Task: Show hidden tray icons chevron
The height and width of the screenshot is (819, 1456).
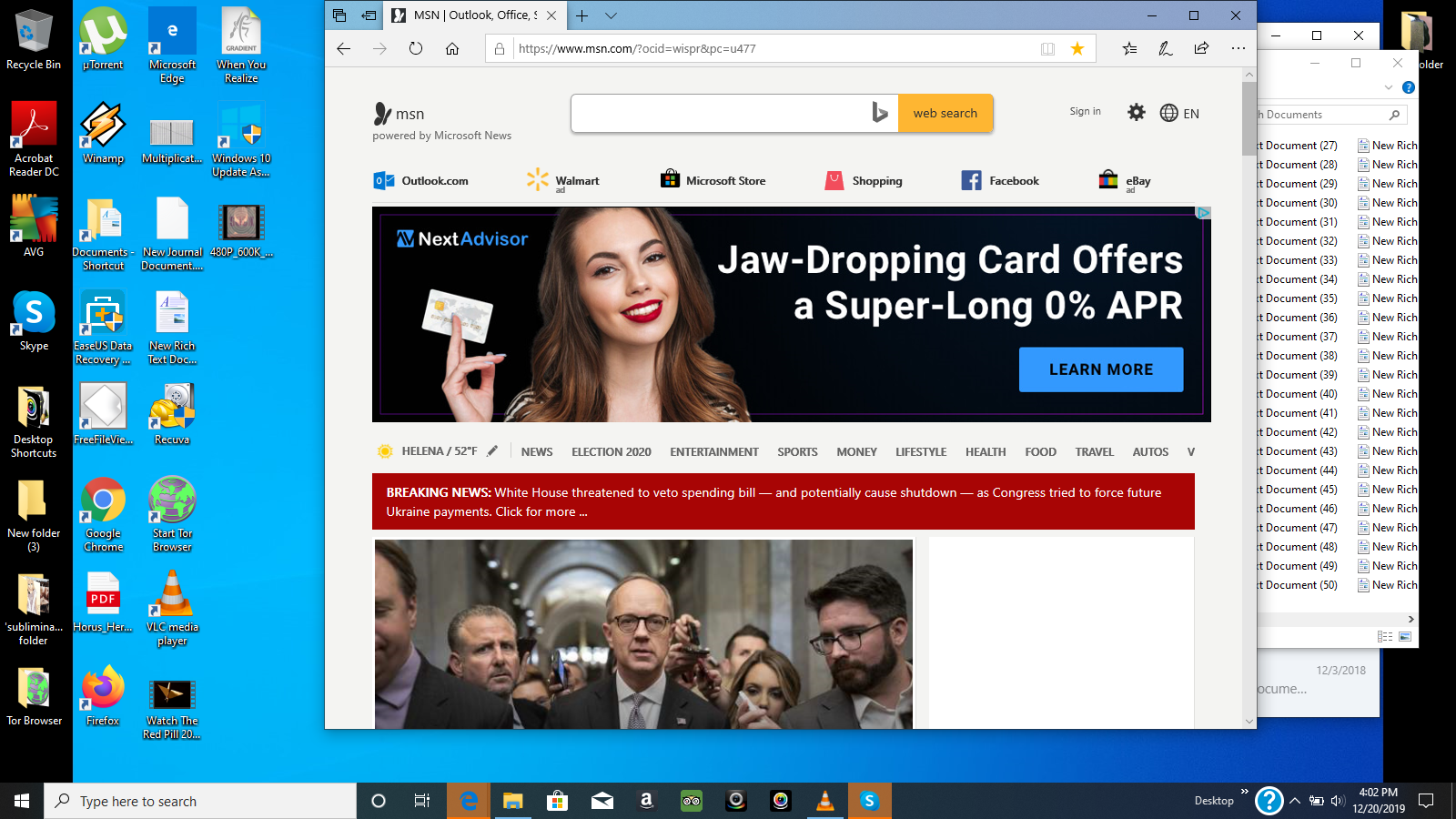Action: click(x=1295, y=801)
